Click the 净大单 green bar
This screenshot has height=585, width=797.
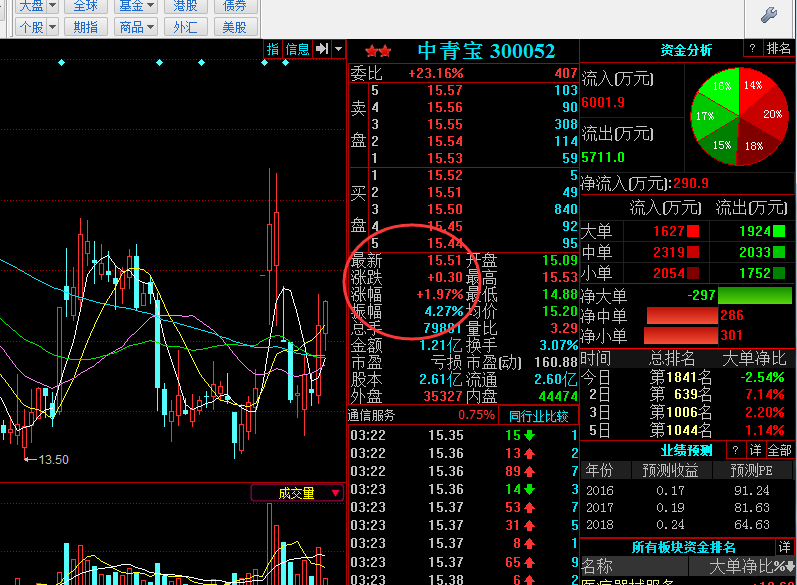pyautogui.click(x=755, y=295)
